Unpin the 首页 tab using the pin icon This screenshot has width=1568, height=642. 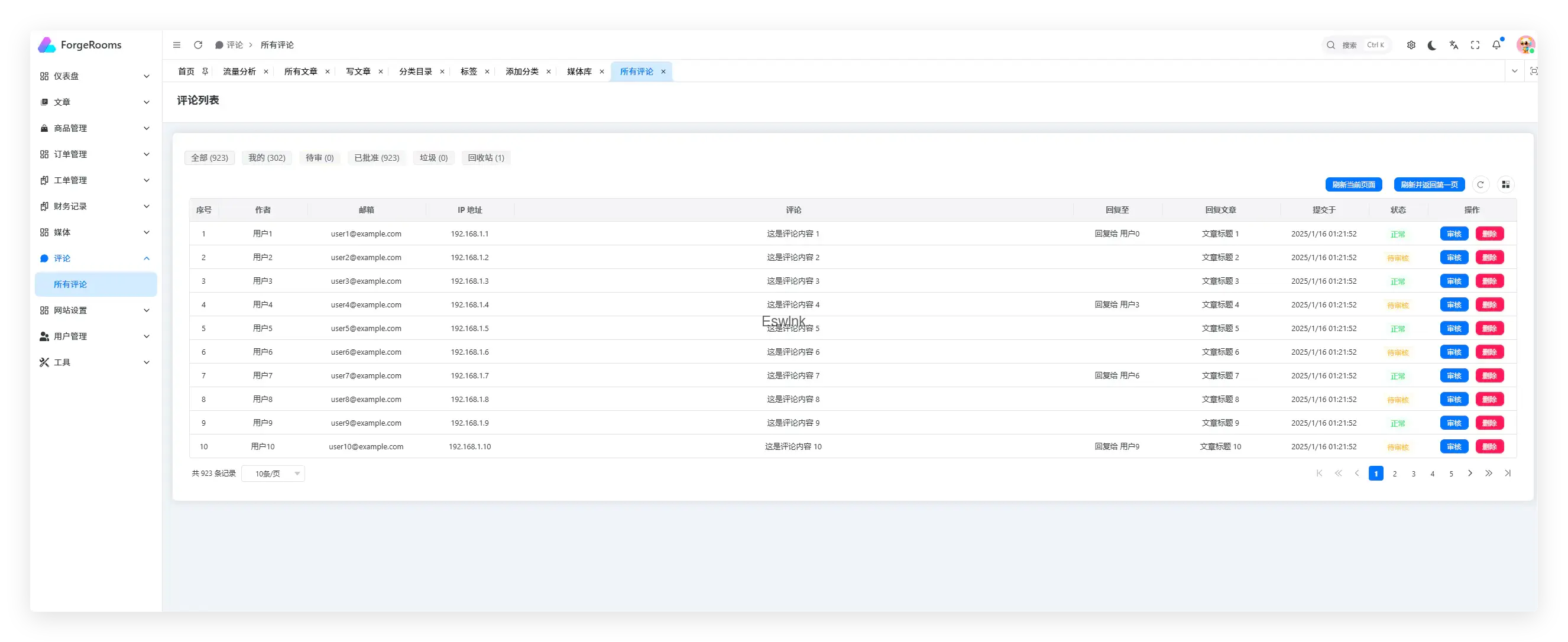[205, 71]
